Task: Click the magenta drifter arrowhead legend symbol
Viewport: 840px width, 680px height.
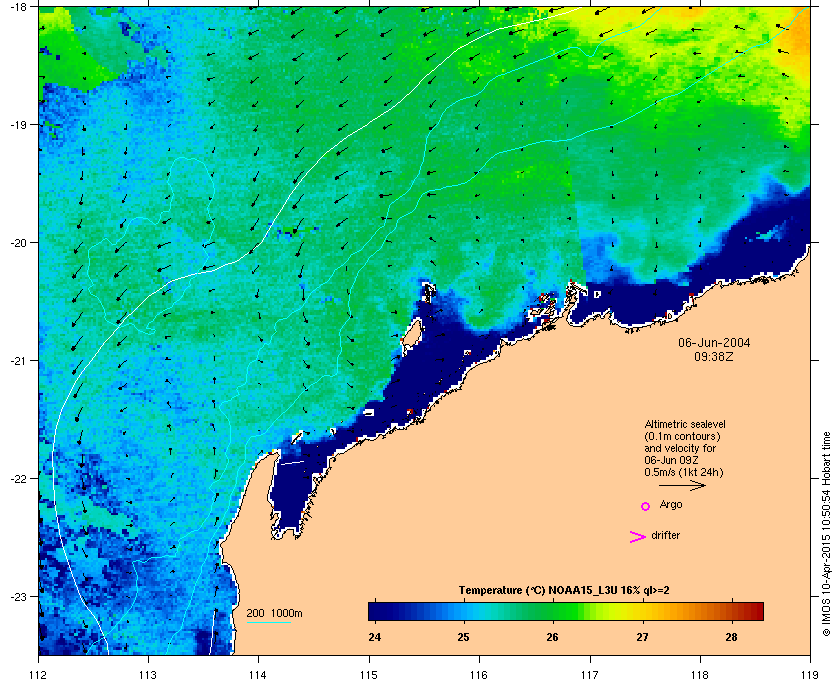Action: [x=638, y=537]
